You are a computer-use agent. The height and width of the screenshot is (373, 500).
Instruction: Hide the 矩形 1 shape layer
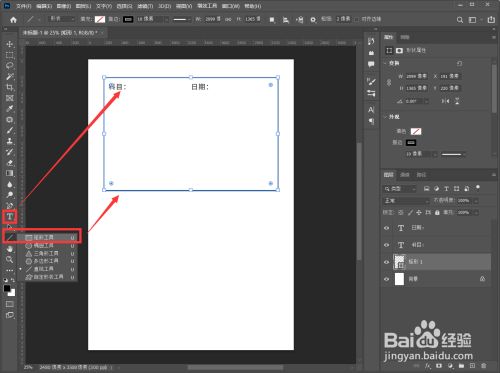tap(386, 262)
